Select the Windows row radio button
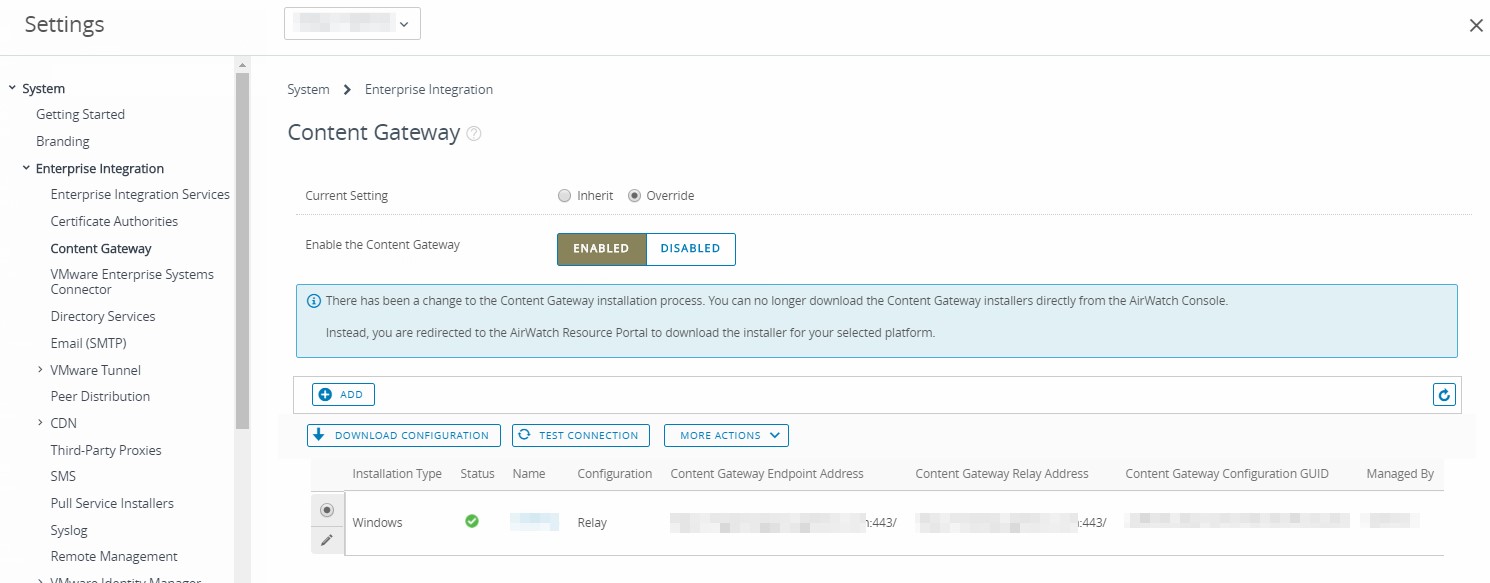This screenshot has width=1490, height=583. [x=326, y=510]
